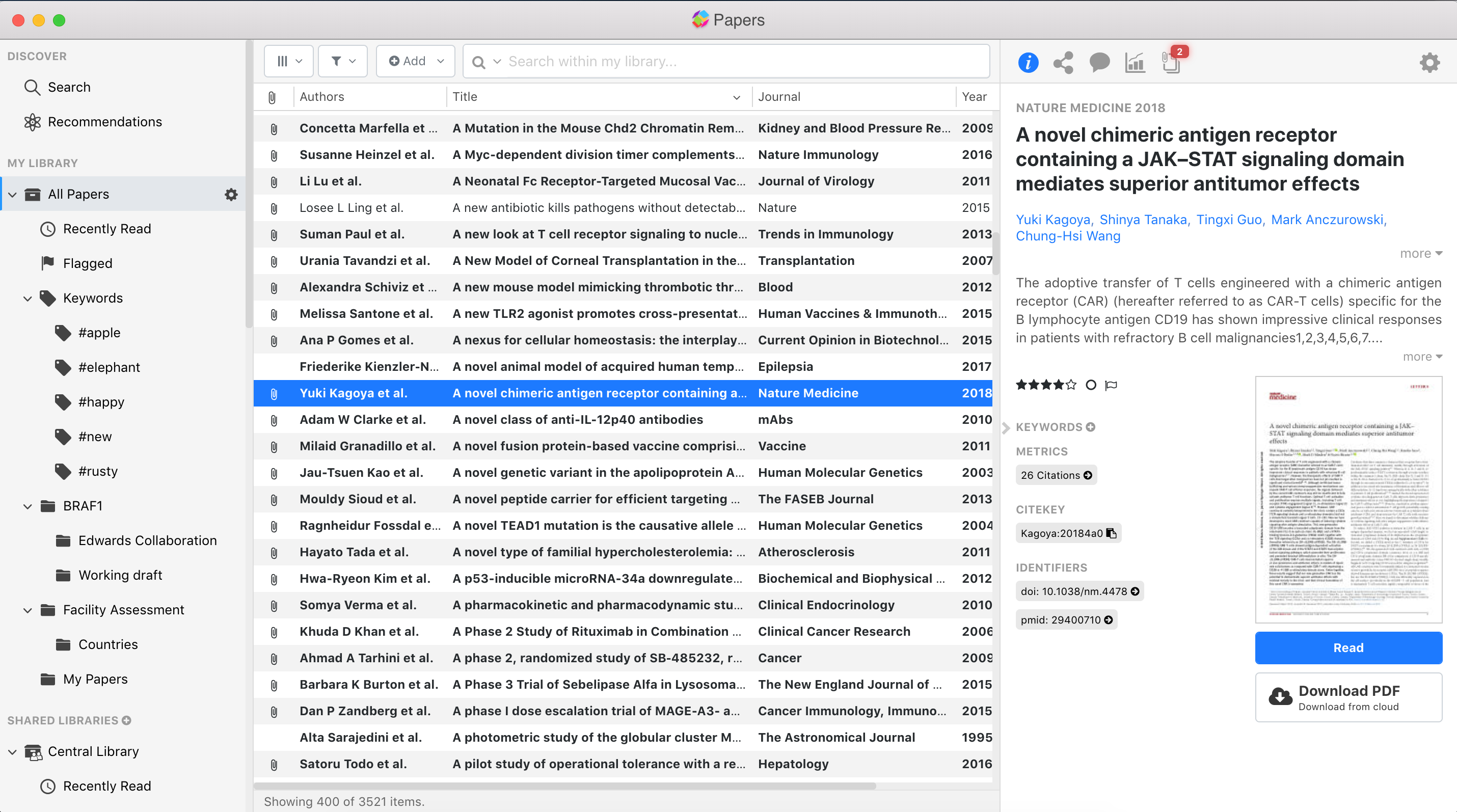1457x812 pixels.
Task: Sort by the Authors column header
Action: click(322, 97)
